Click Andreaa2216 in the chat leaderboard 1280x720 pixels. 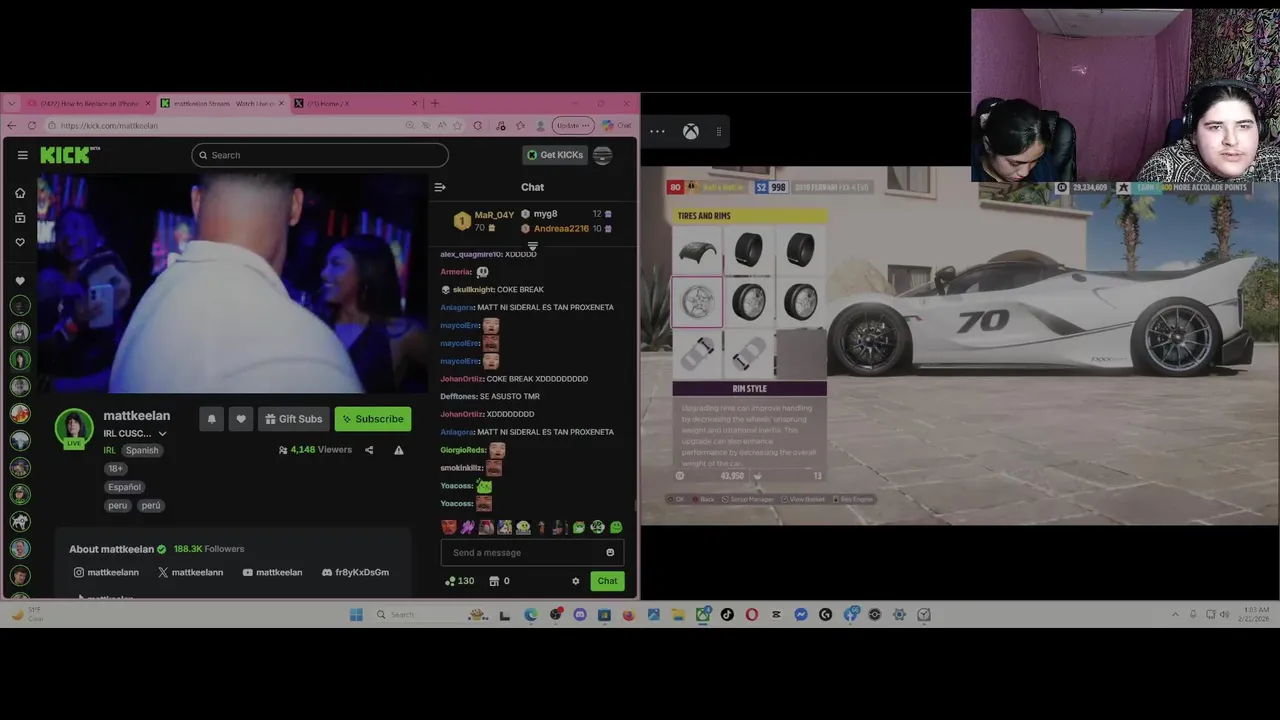point(561,228)
